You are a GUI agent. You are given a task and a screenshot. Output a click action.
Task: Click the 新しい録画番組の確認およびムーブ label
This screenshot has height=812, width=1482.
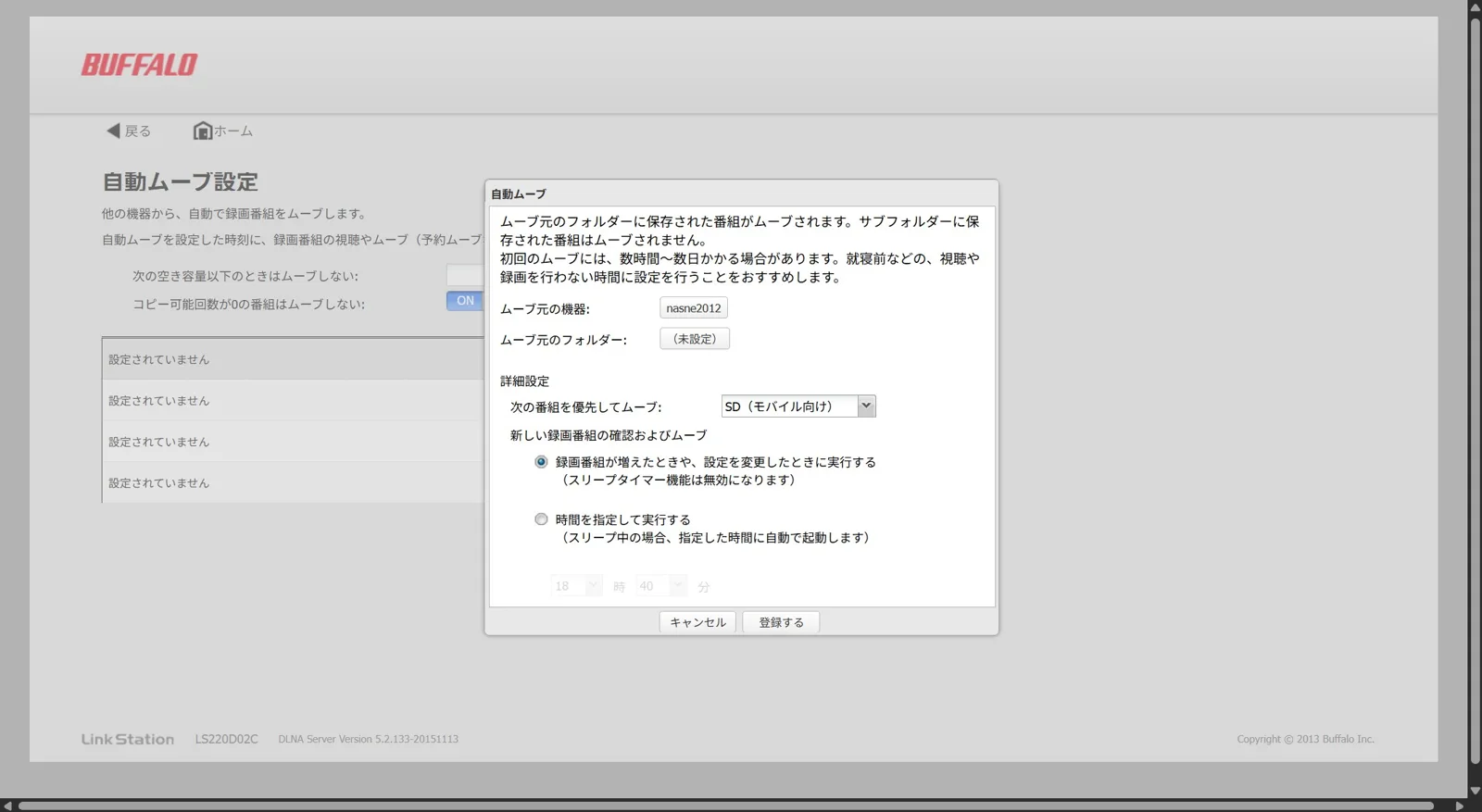[609, 435]
